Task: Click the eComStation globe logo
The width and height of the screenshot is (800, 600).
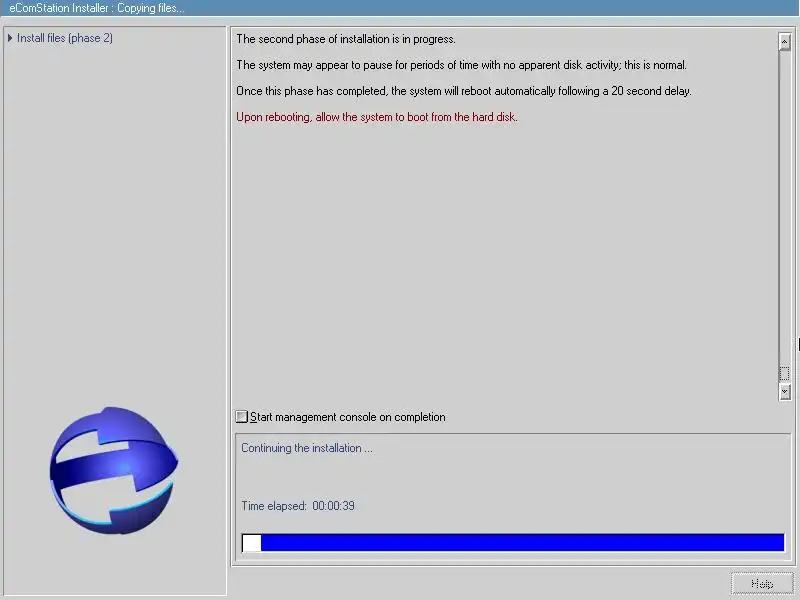Action: (x=114, y=470)
